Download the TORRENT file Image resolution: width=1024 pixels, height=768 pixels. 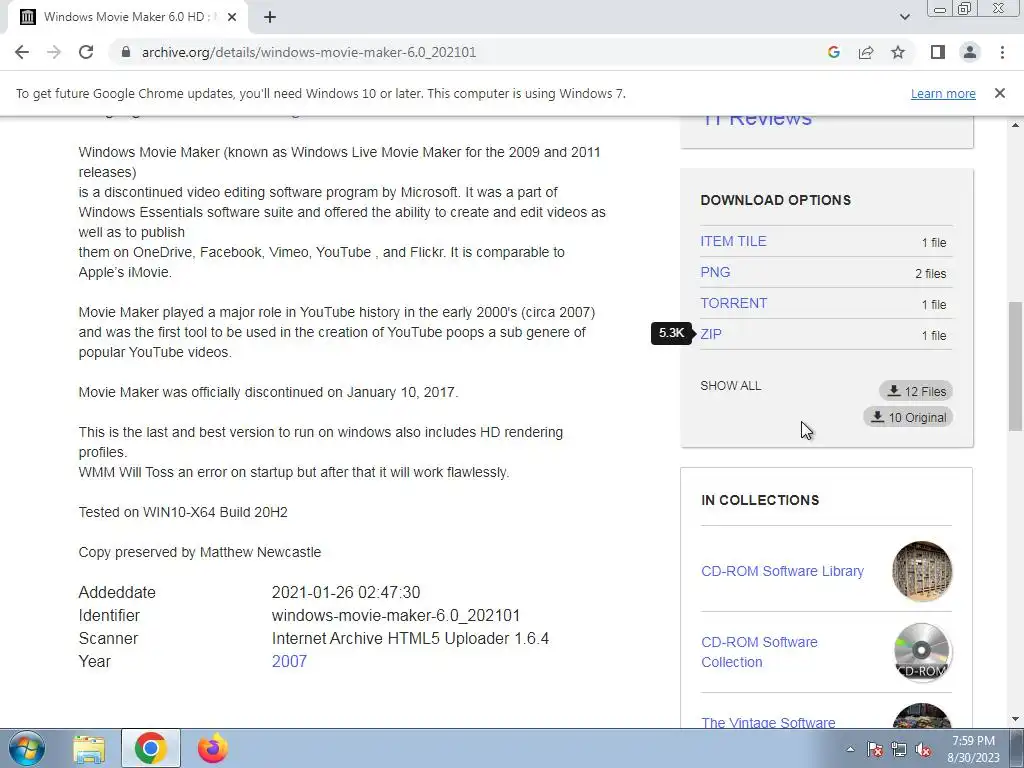733,303
